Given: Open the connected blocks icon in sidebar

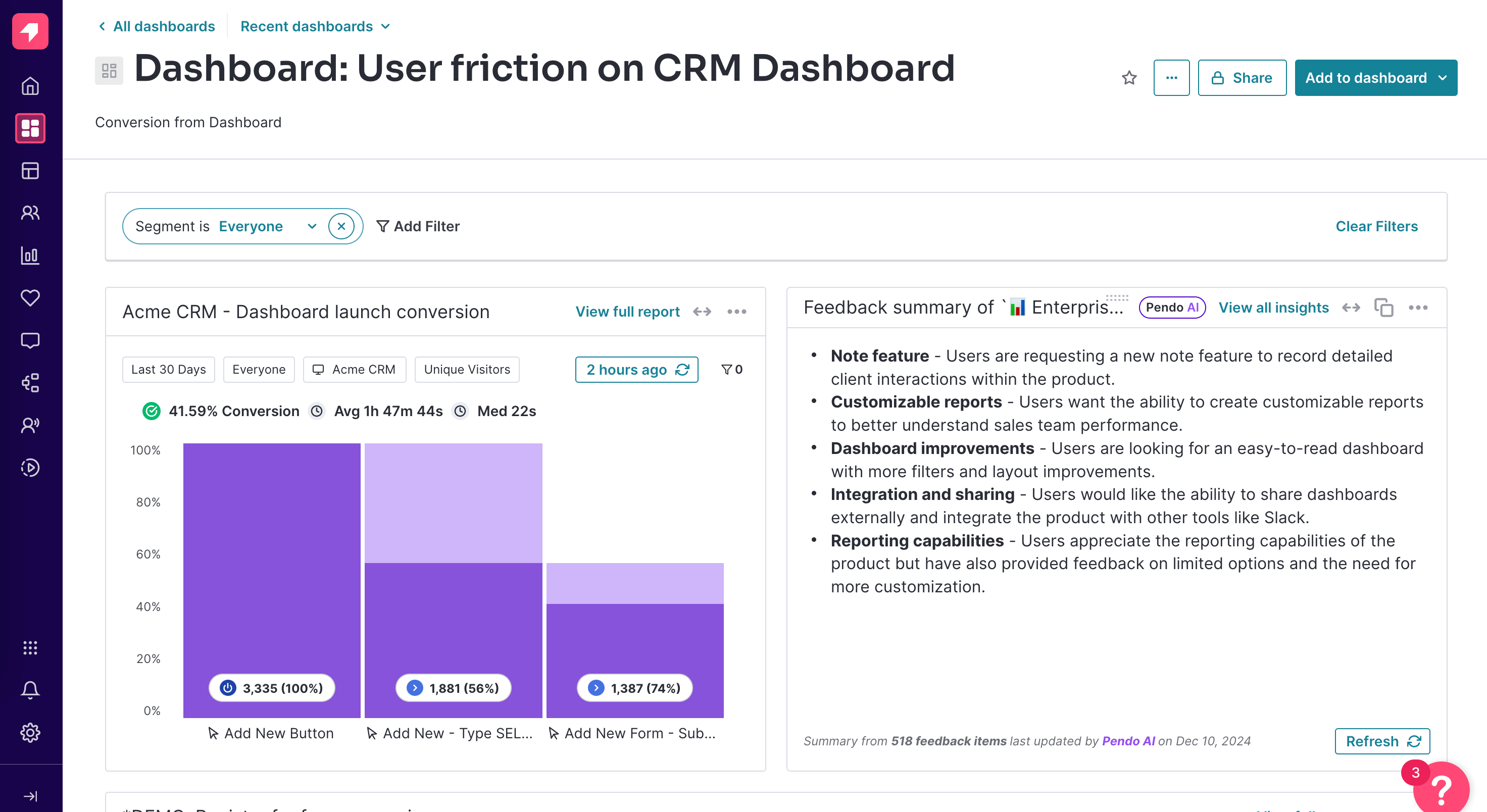Looking at the screenshot, I should (30, 383).
